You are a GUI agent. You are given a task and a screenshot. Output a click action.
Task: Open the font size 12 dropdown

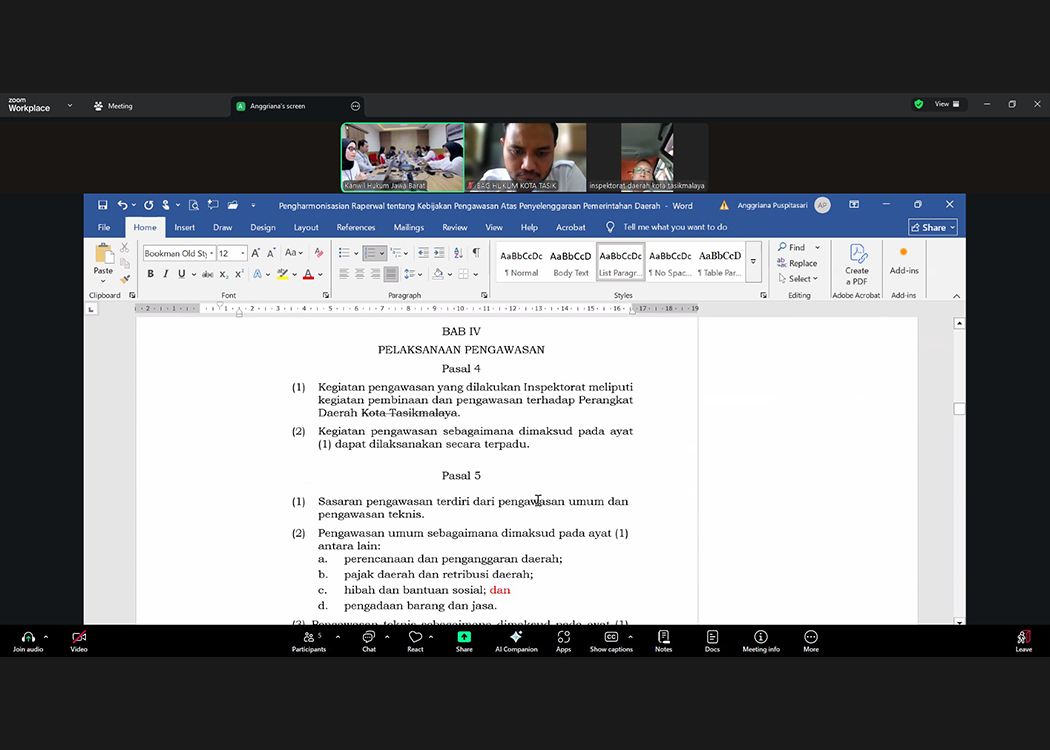(241, 254)
